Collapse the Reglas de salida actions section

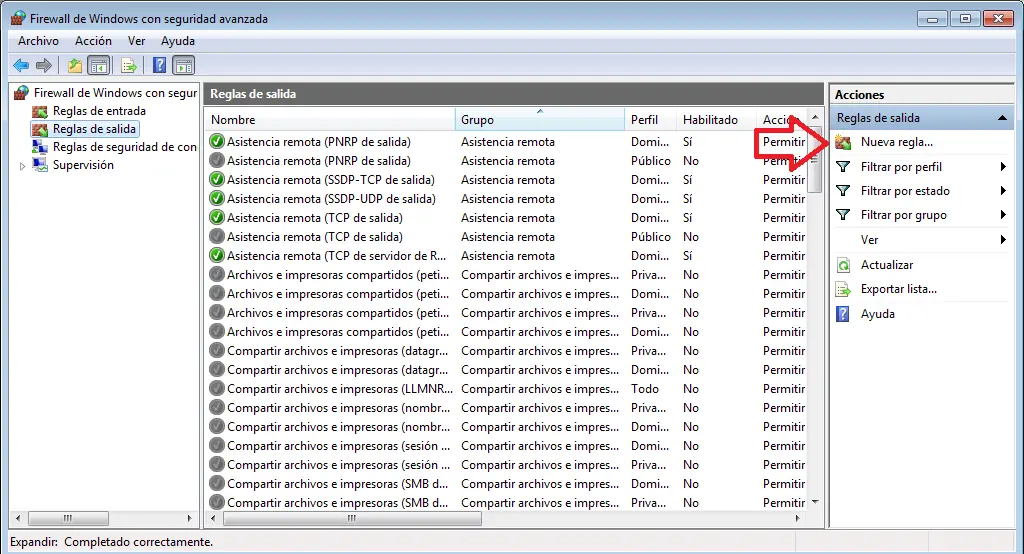tap(1002, 118)
